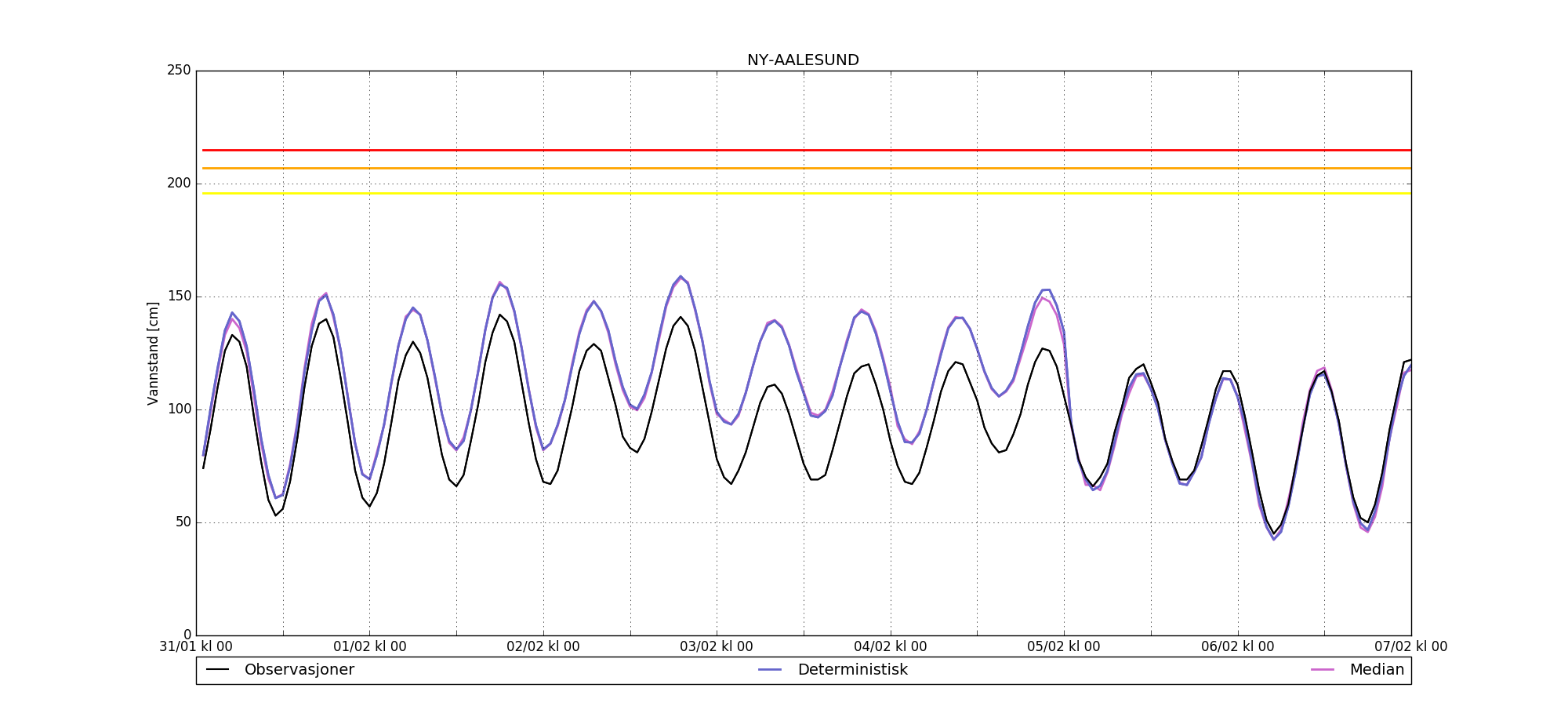This screenshot has width=1568, height=706.
Task: Click the 03/02 kl 00 date label
Action: tap(716, 647)
